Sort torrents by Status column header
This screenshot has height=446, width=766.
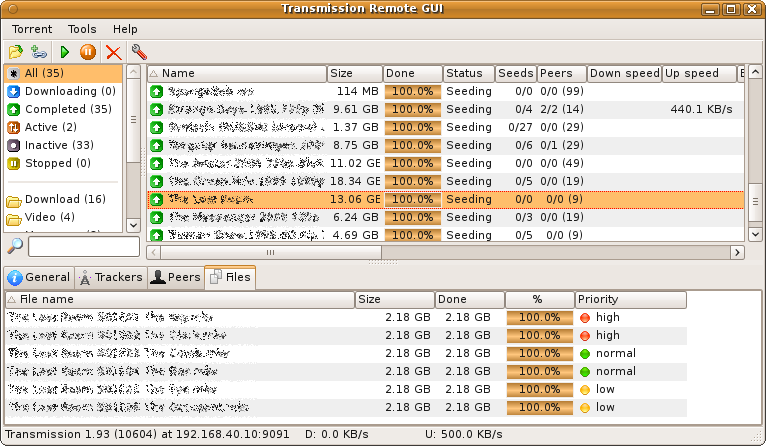point(469,73)
